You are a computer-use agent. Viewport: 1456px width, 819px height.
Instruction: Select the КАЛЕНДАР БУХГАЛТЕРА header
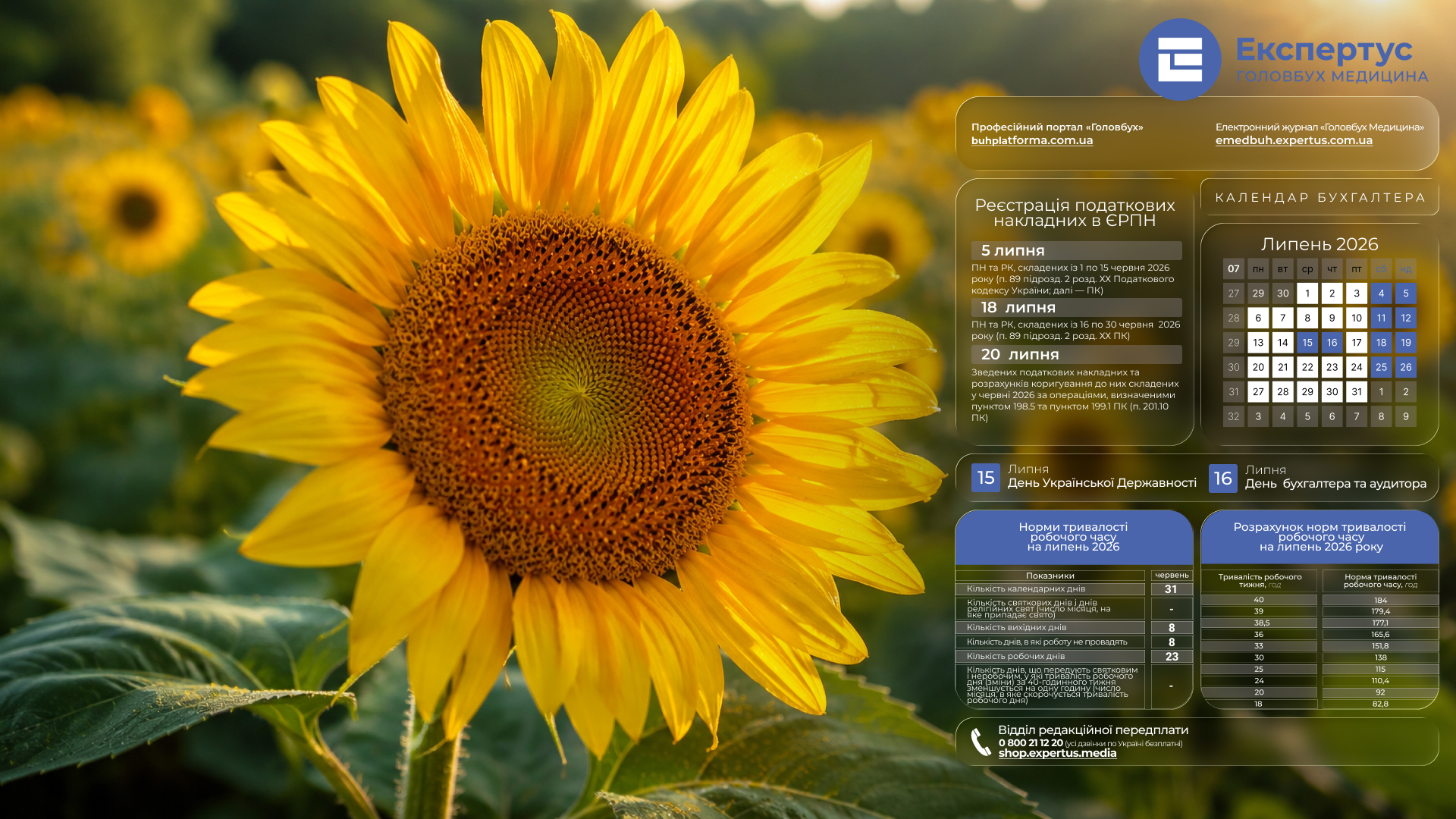(1320, 198)
